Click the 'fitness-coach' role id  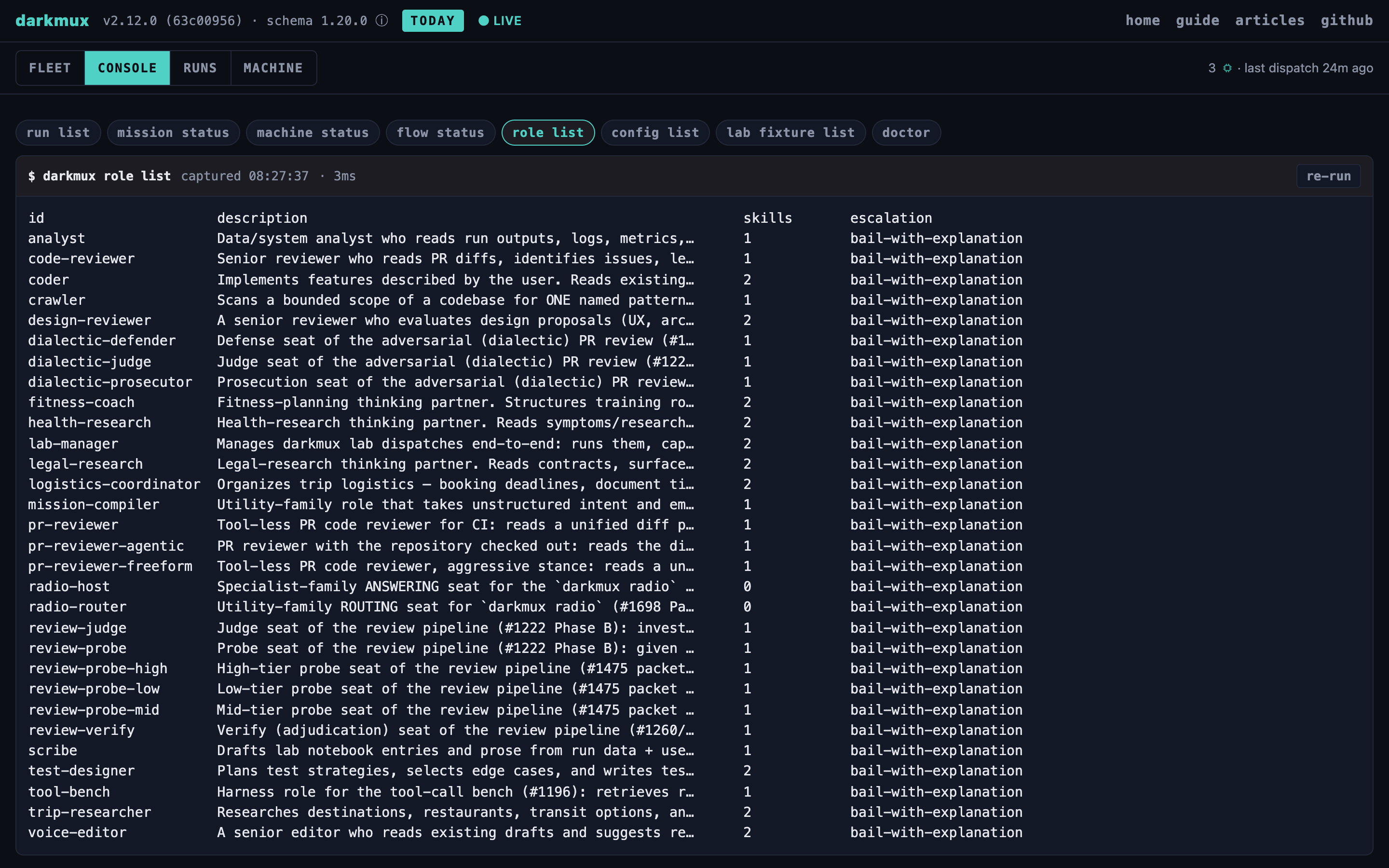(82, 403)
